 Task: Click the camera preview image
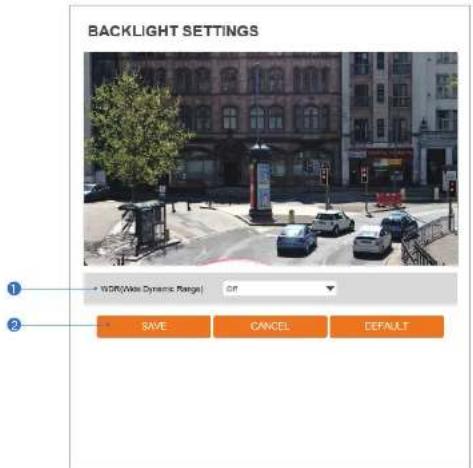tap(271, 159)
